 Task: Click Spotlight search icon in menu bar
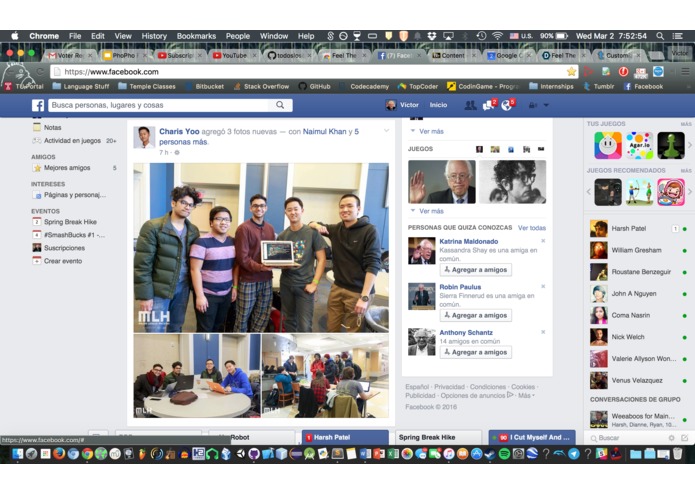[660, 36]
